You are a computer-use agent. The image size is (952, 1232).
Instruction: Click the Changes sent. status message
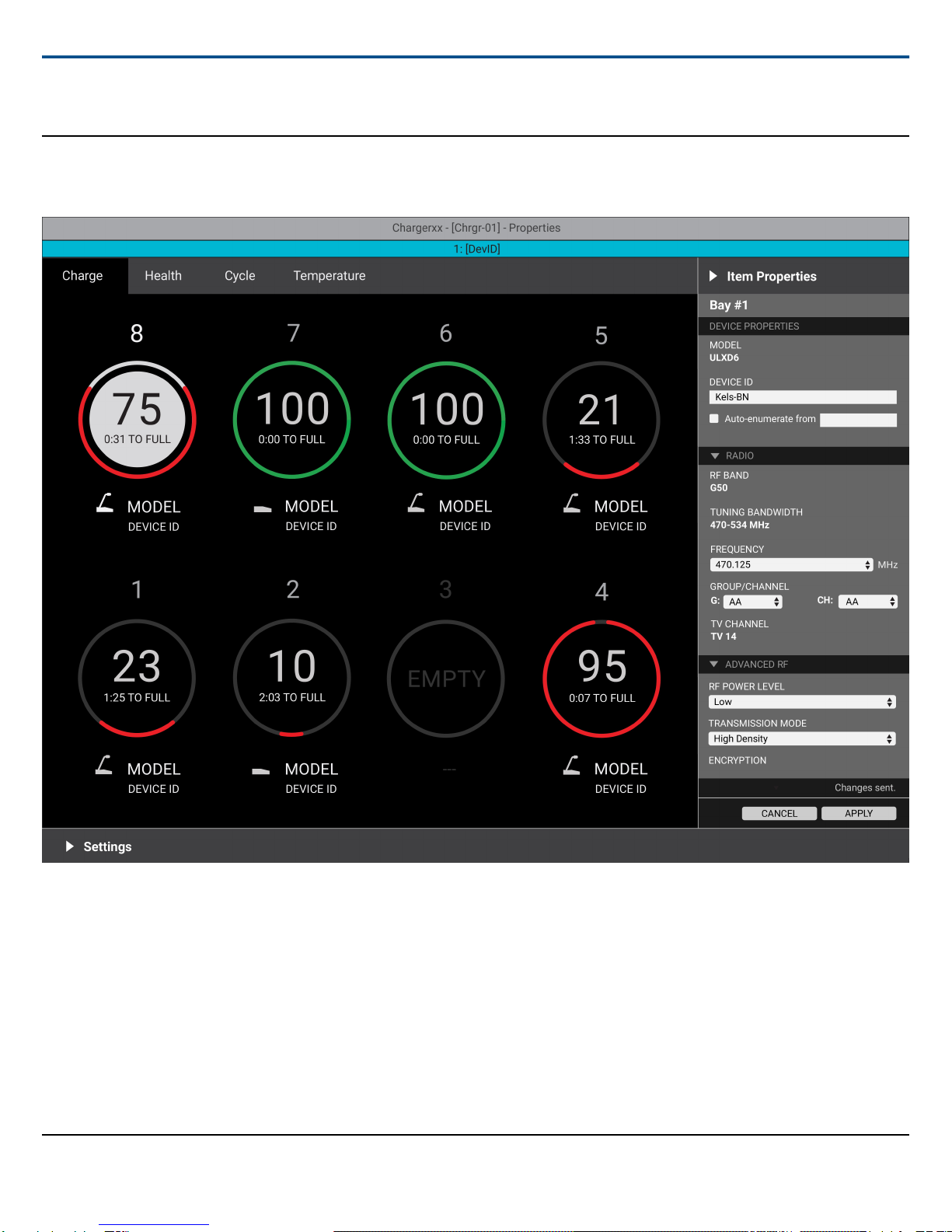click(865, 788)
